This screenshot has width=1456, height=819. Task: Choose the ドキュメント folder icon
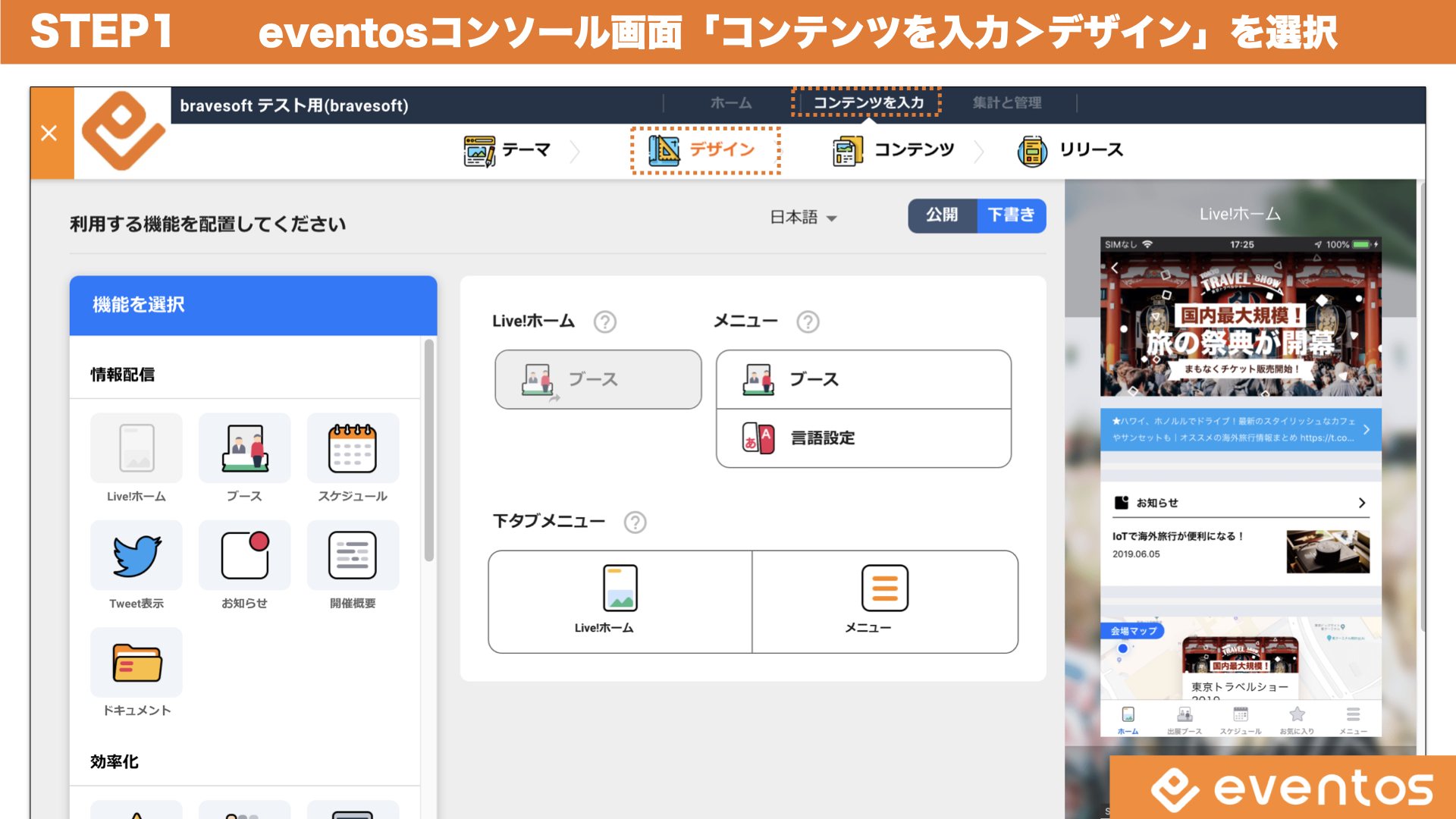pyautogui.click(x=136, y=662)
